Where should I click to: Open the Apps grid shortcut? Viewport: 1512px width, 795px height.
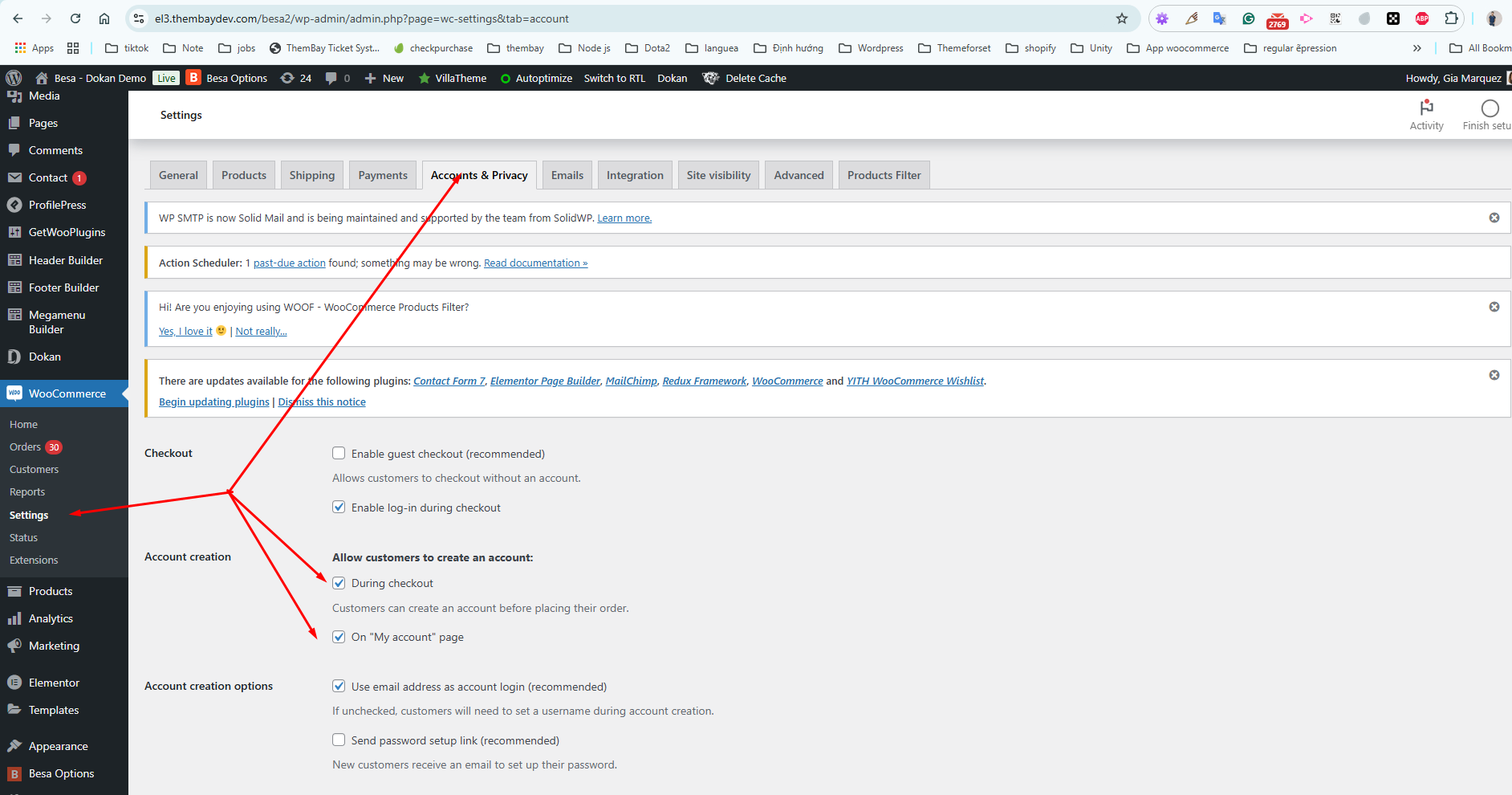click(x=35, y=48)
